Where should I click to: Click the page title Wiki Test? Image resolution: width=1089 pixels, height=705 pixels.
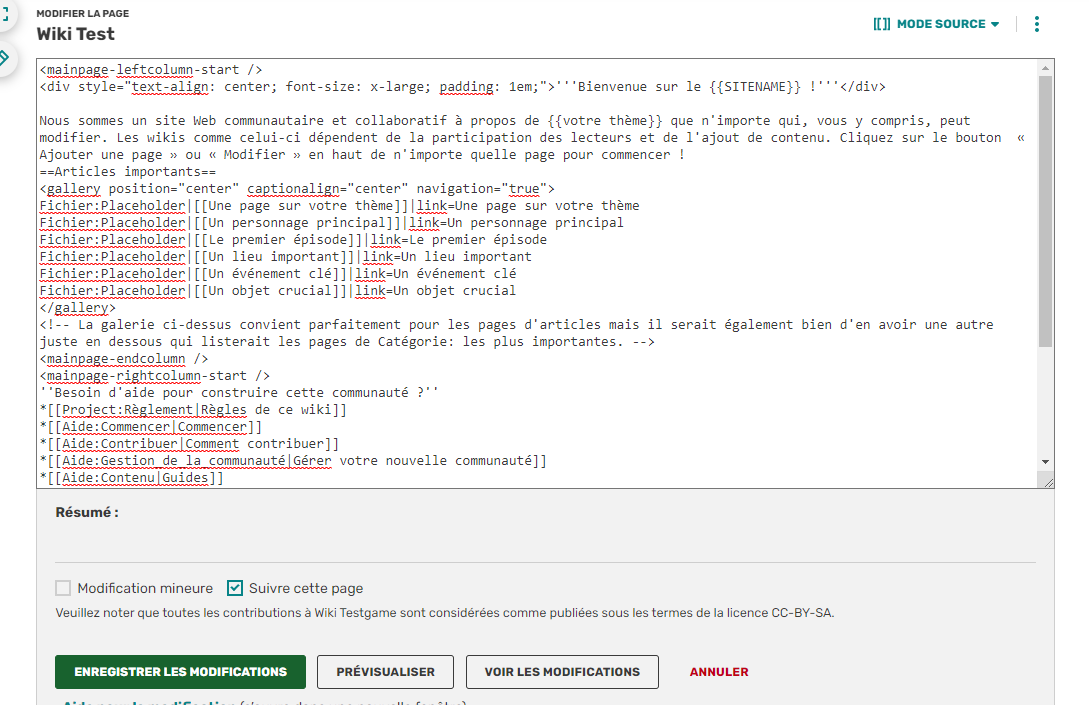click(x=76, y=34)
